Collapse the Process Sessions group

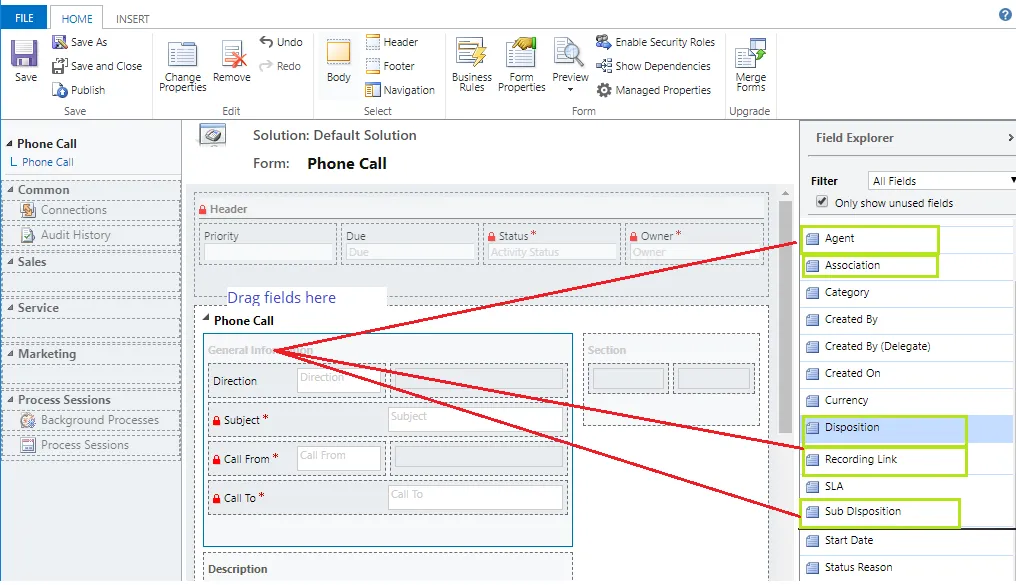(10, 399)
